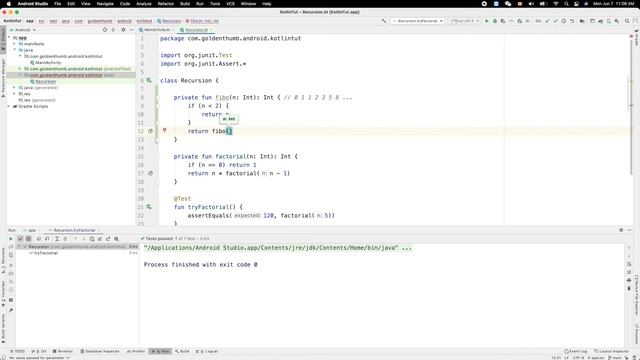
Task: Open Run panel settings gear
Action: [621, 230]
